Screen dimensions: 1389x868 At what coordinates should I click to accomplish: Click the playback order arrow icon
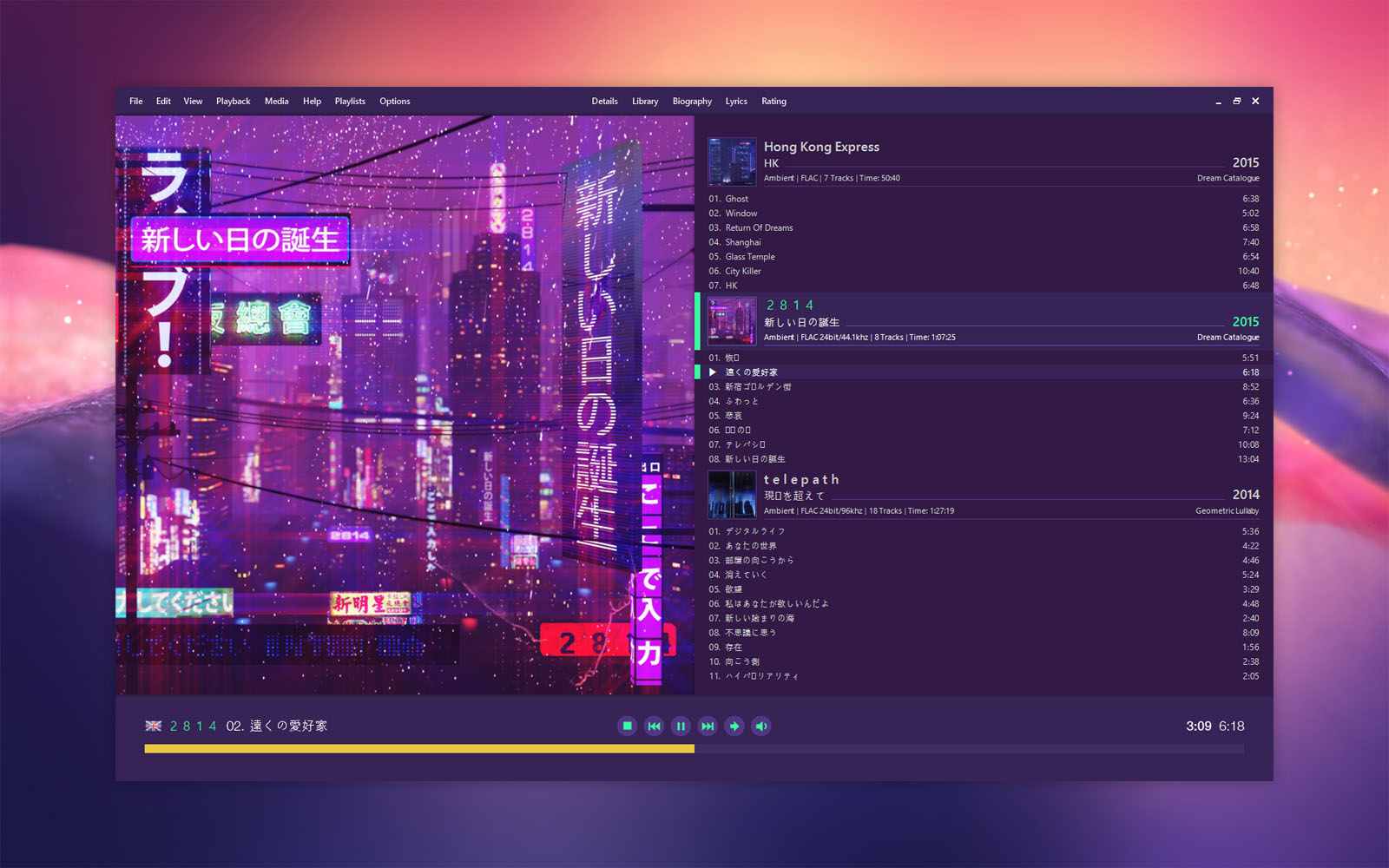coord(734,726)
